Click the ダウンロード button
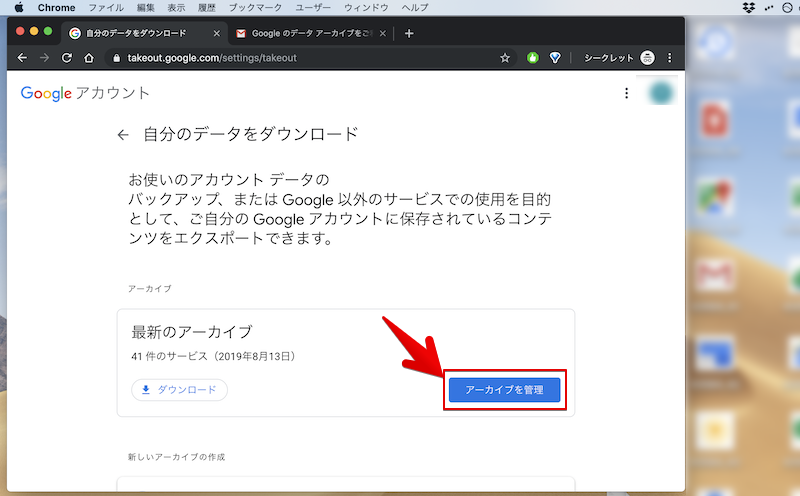 click(179, 389)
